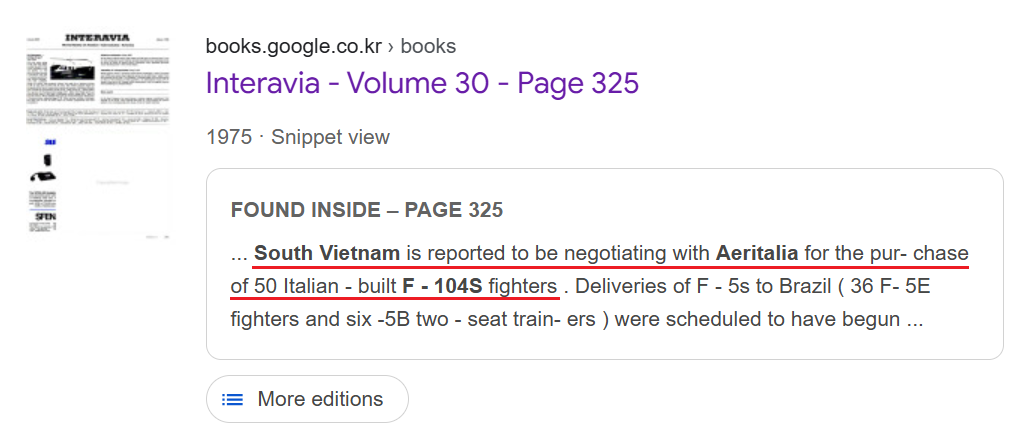Screen dimensions: 1029x436
Task: Open the Interavia Volume 30 title link
Action: [x=421, y=83]
